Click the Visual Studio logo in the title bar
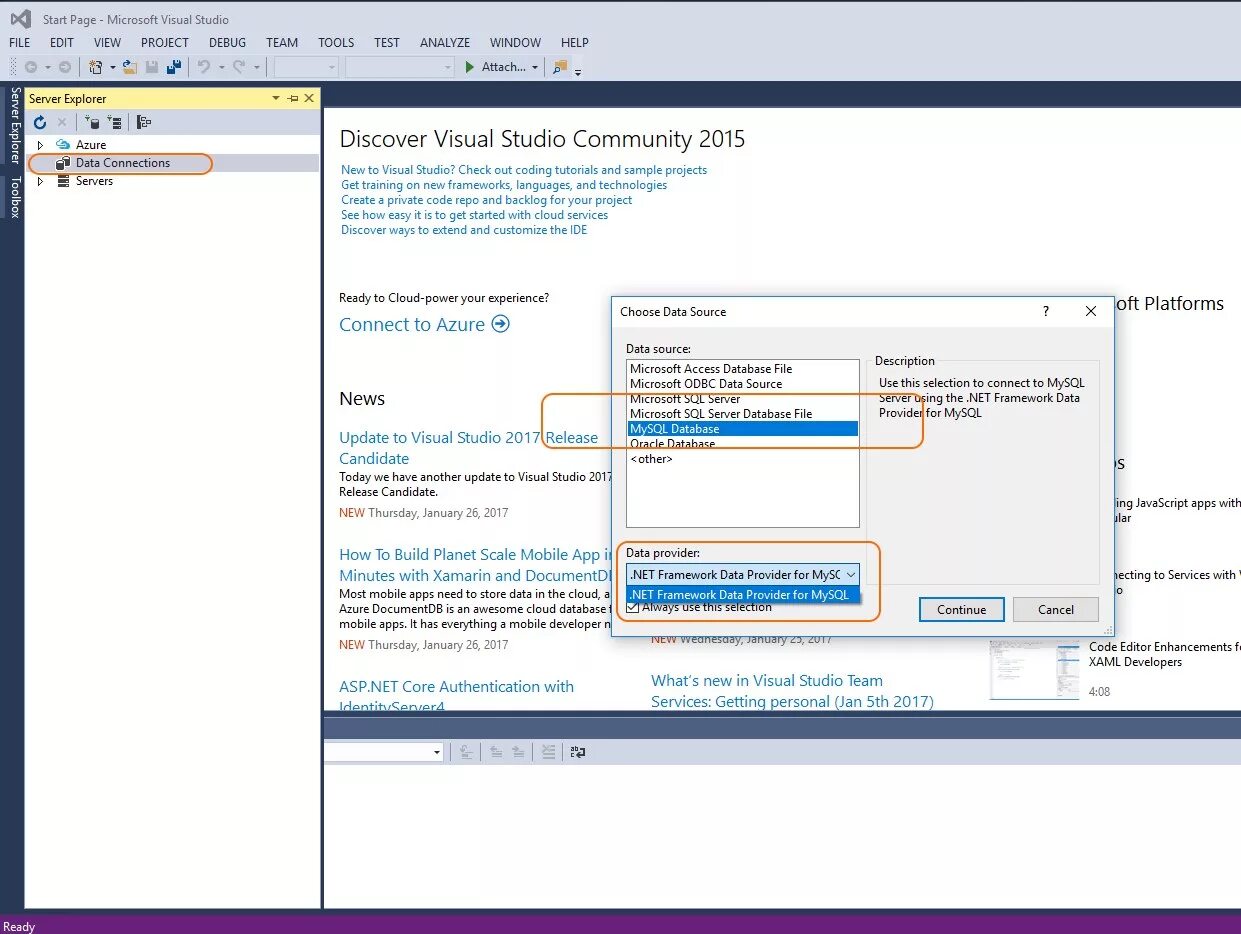Image resolution: width=1241 pixels, height=934 pixels. (20, 19)
